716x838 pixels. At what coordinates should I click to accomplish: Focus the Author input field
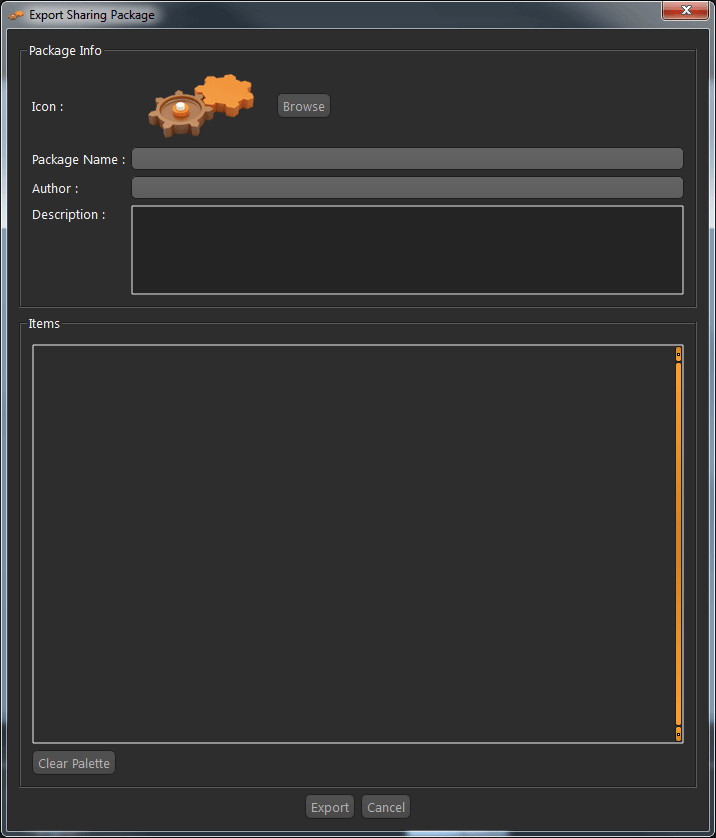coord(407,188)
